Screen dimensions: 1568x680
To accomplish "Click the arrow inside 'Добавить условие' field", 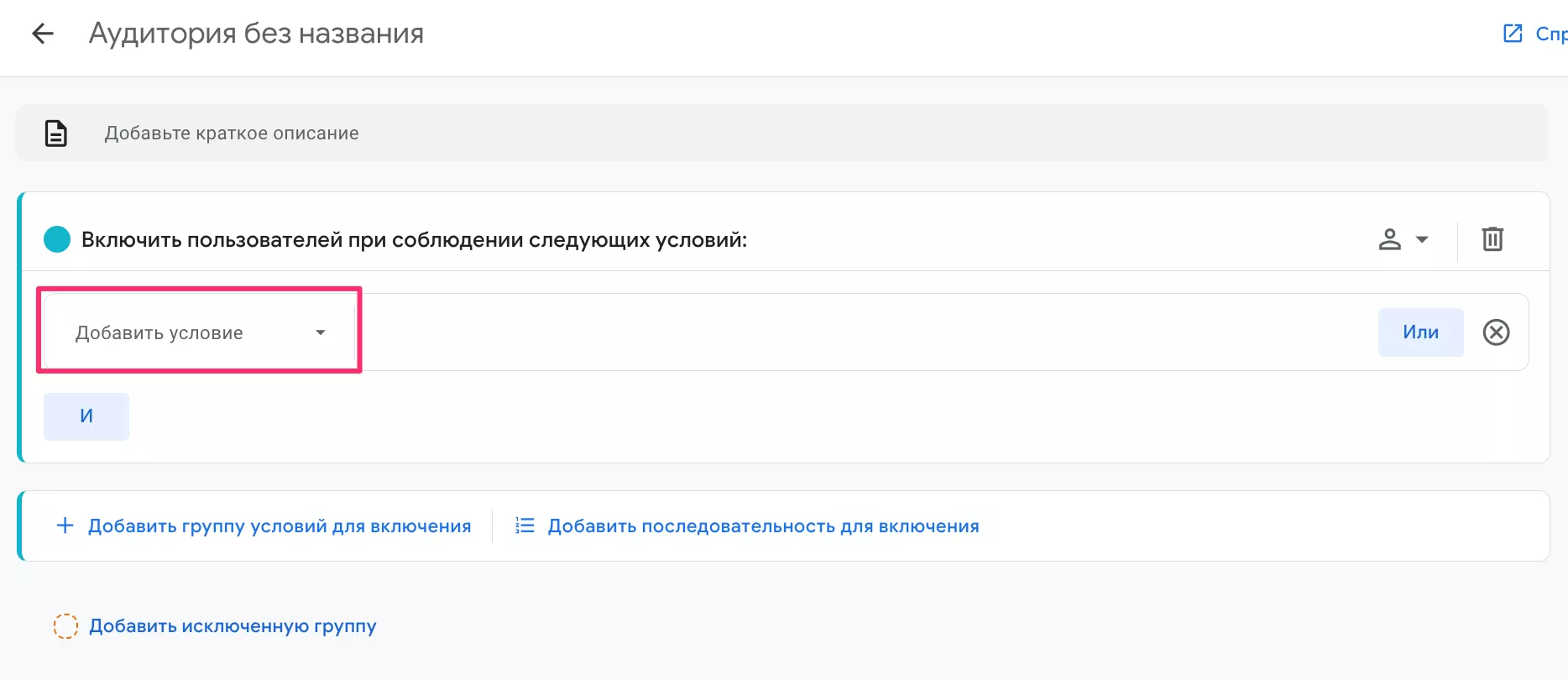I will point(320,332).
